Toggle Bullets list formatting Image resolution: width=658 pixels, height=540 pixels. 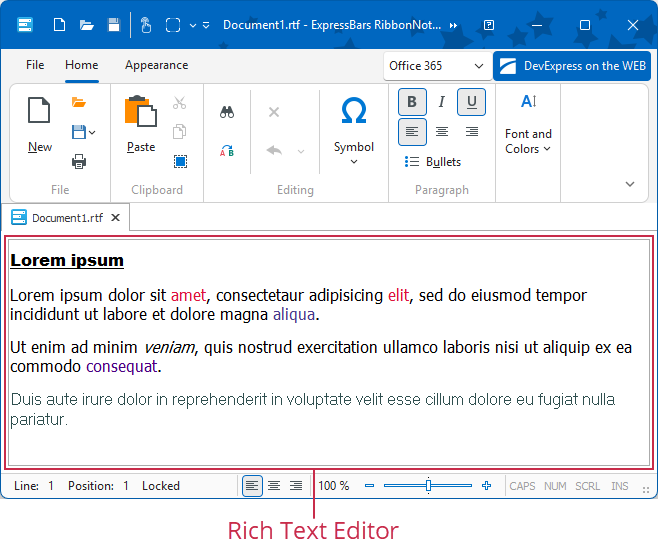[433, 162]
